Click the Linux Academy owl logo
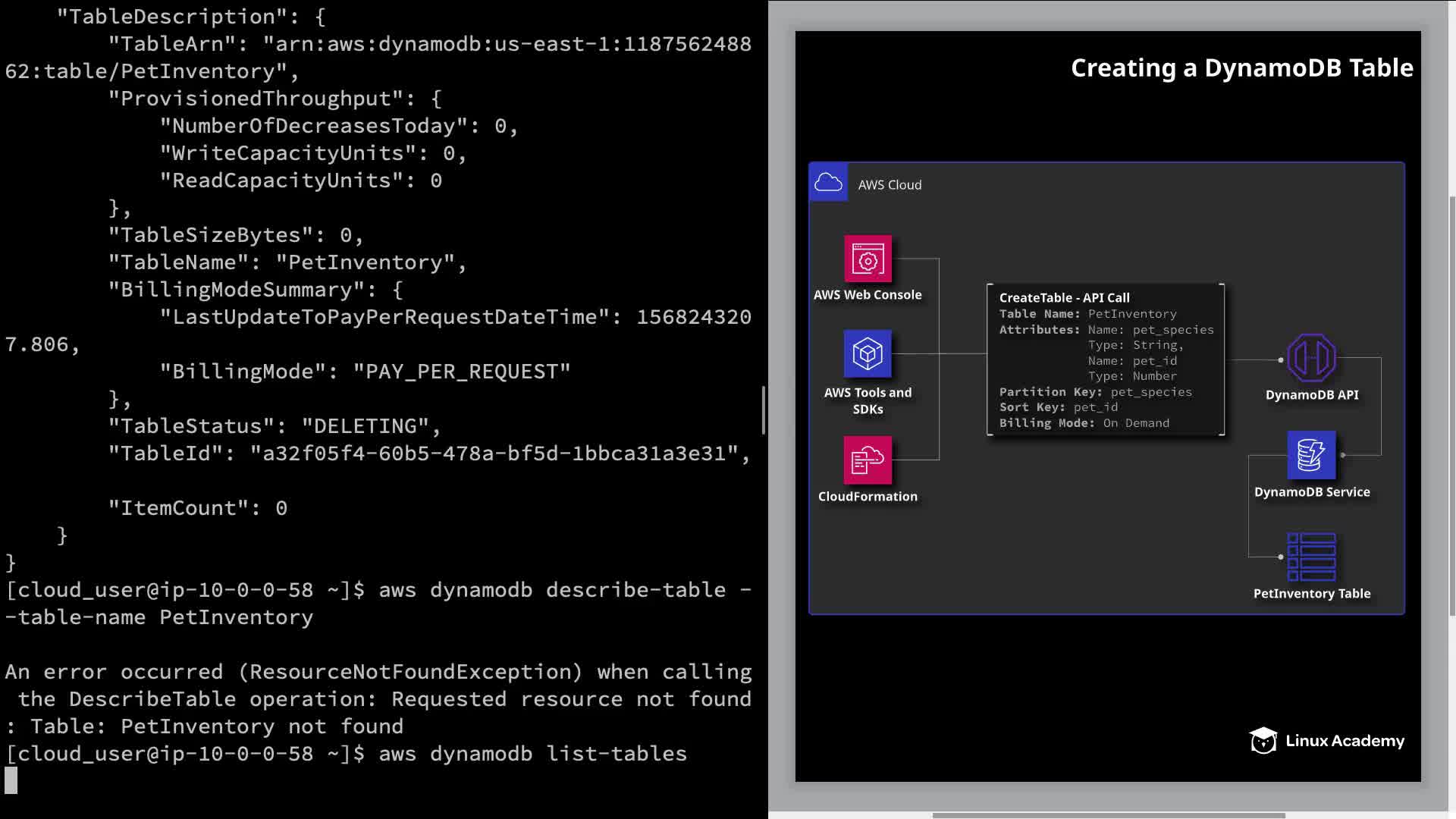Image resolution: width=1456 pixels, height=819 pixels. tap(1263, 741)
